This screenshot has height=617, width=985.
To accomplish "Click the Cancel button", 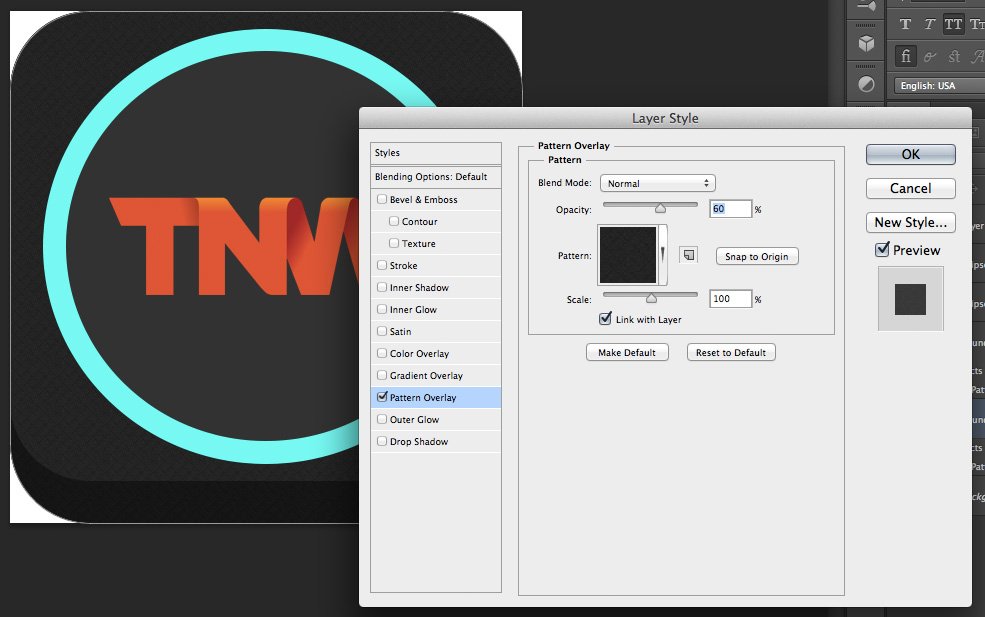I will [x=911, y=188].
